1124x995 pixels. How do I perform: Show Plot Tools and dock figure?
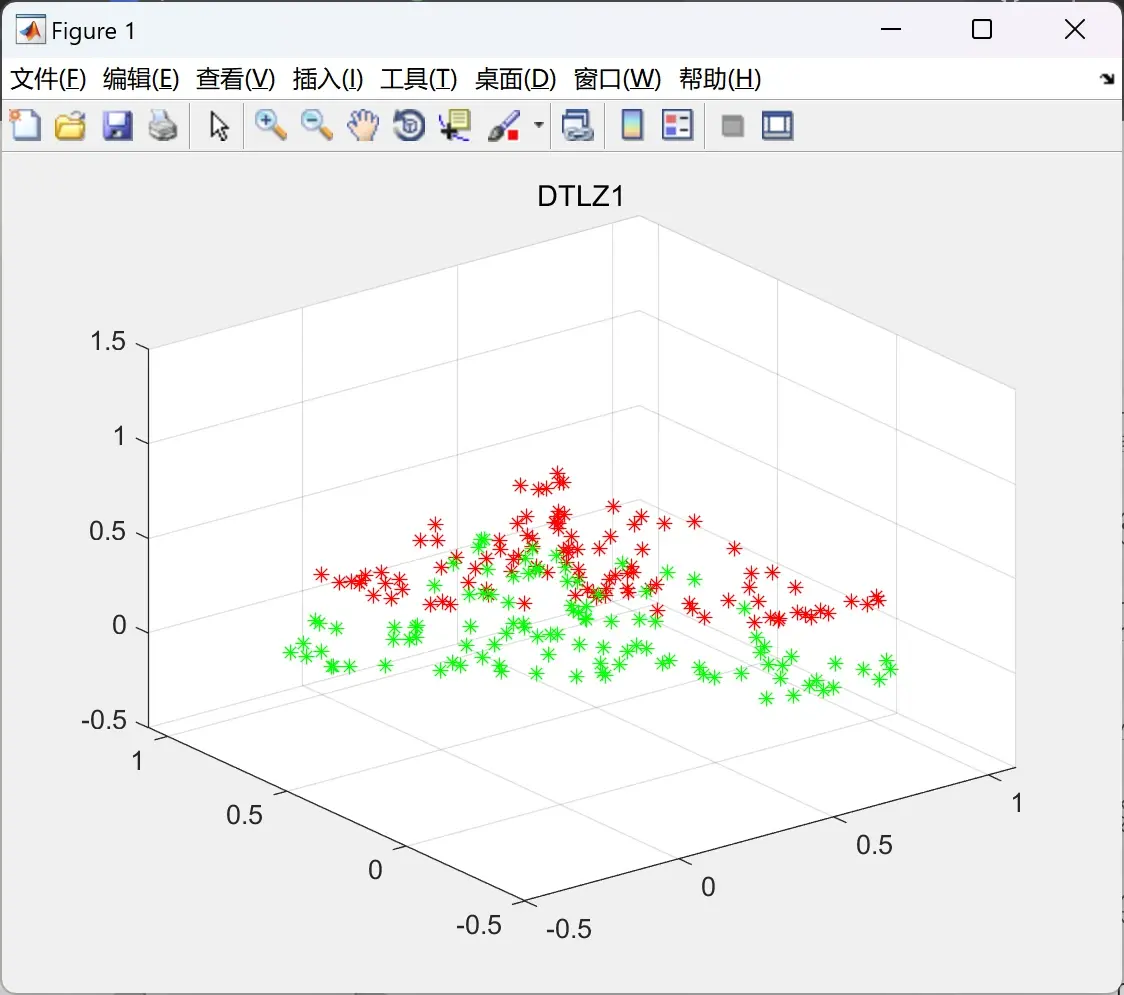[x=777, y=125]
